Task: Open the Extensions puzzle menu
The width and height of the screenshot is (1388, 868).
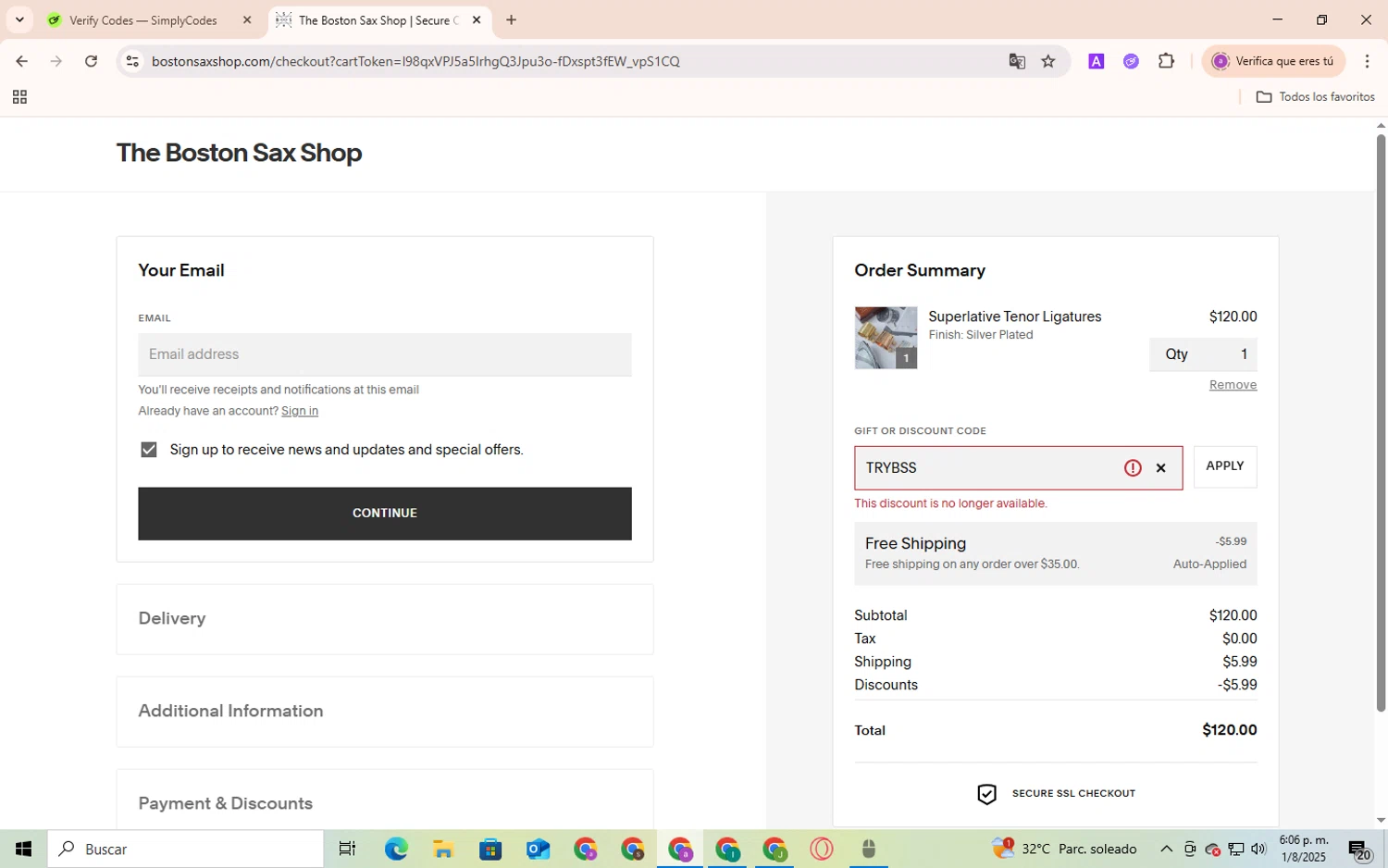Action: click(1166, 61)
